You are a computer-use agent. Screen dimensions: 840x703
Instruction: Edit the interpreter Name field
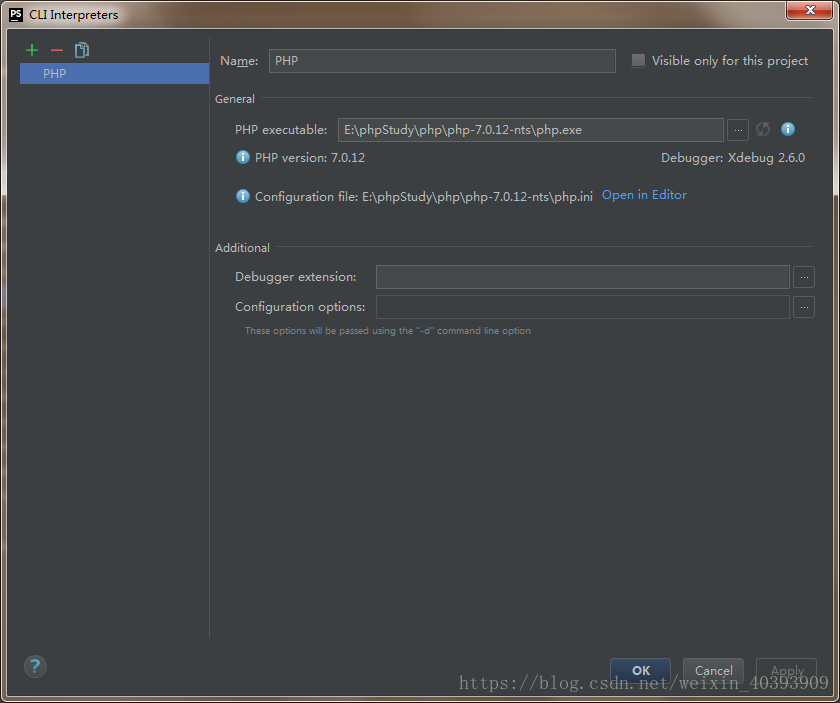[x=442, y=61]
